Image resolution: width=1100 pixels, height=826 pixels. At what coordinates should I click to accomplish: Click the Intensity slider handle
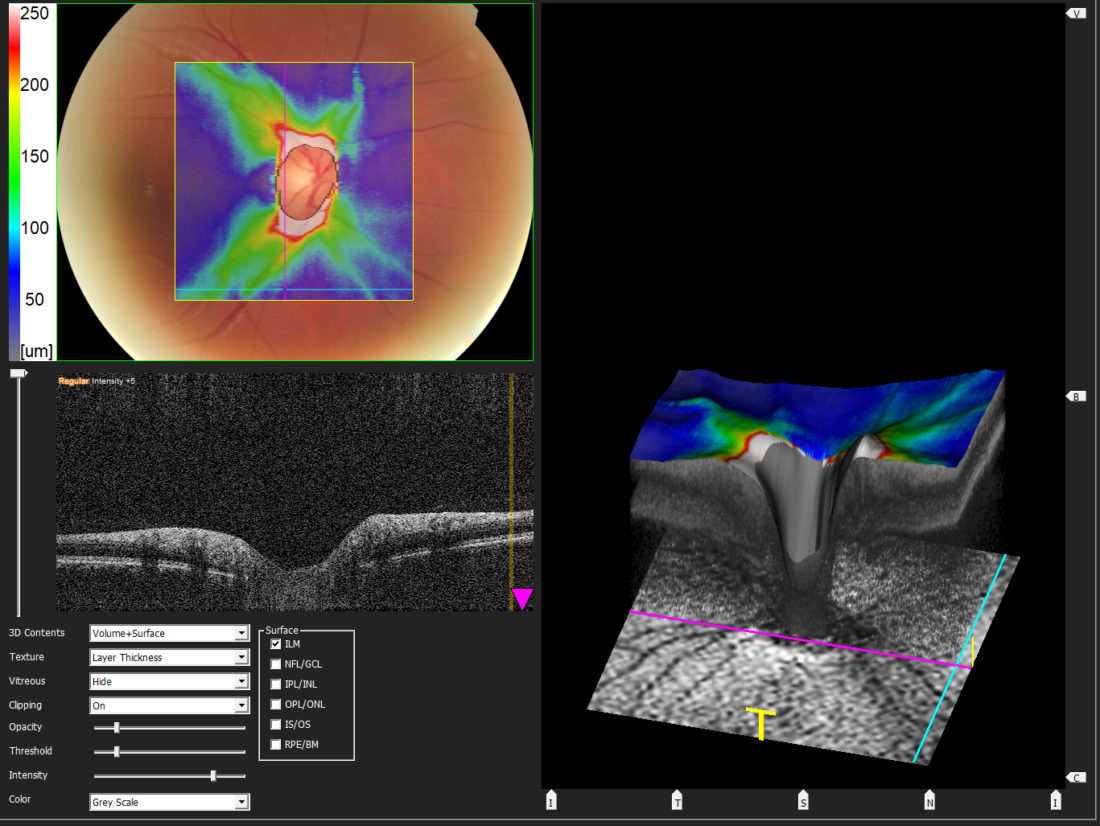pos(213,775)
